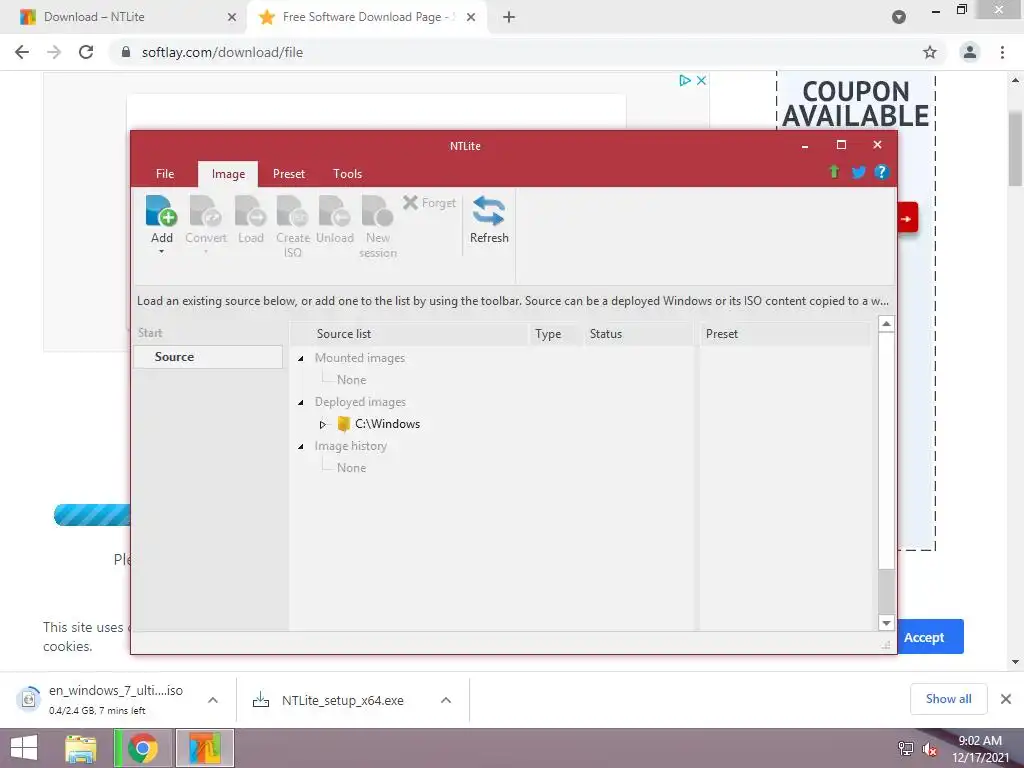Click None under Mounted images
Viewport: 1024px width, 768px height.
351,380
